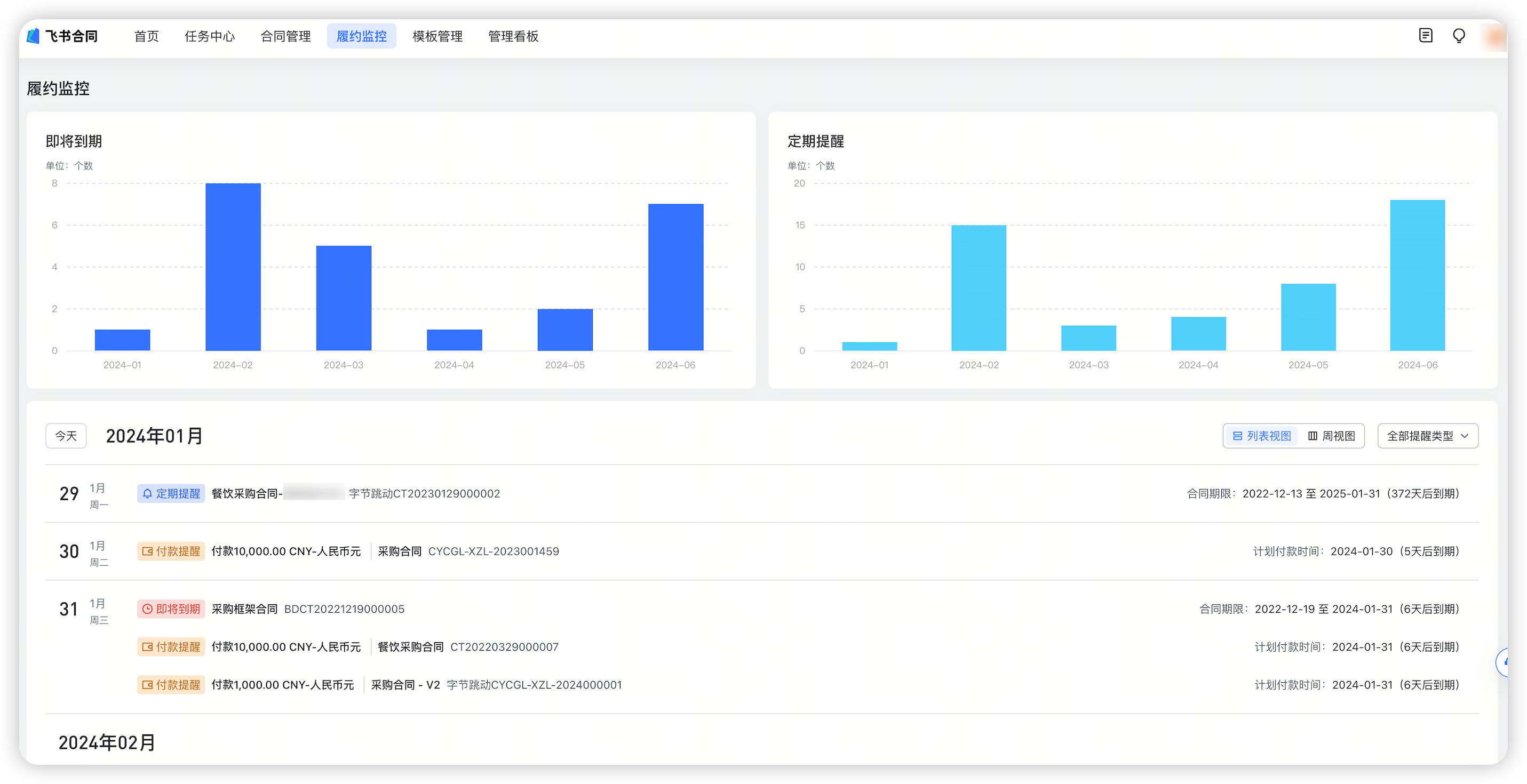Open the 管理看板 tab
The height and width of the screenshot is (784, 1527).
click(513, 36)
